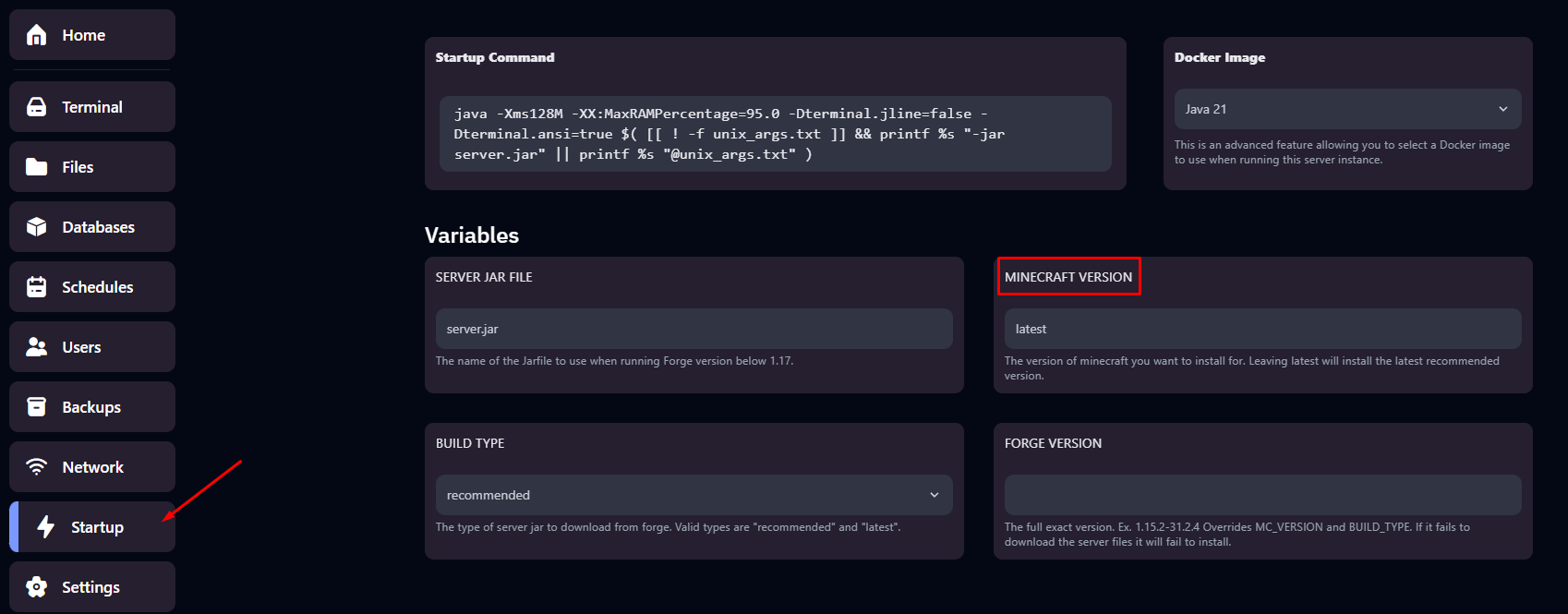Click the Settings gear icon
Image resolution: width=1568 pixels, height=614 pixels.
[x=36, y=587]
